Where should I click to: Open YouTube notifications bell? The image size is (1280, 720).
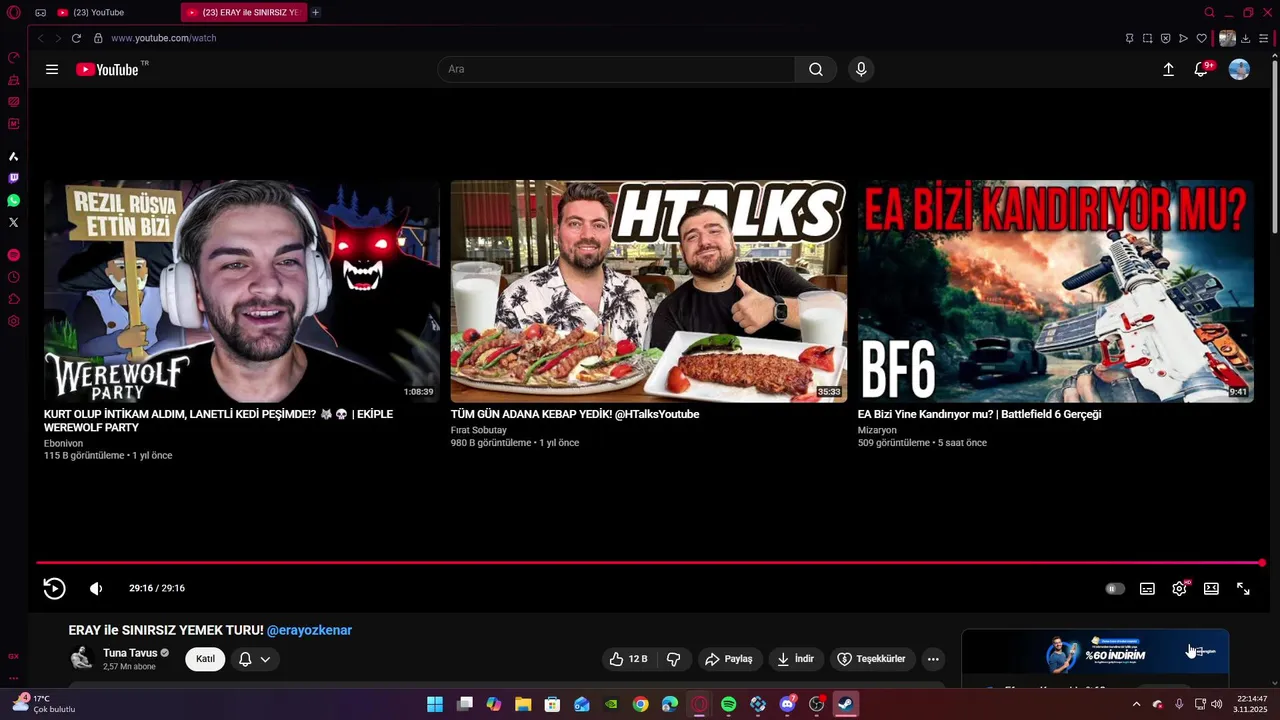pos(1201,69)
